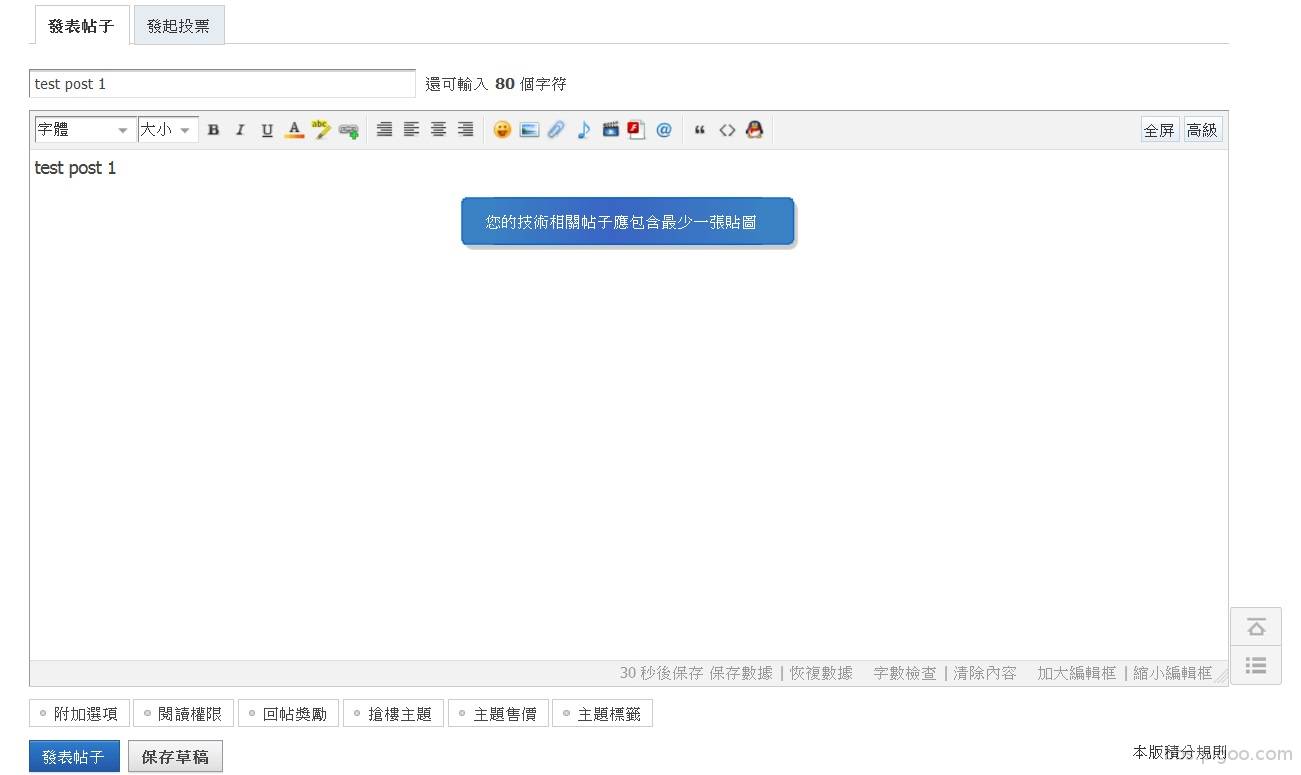The width and height of the screenshot is (1301, 775).
Task: Click 恢復數據 link
Action: (x=821, y=673)
